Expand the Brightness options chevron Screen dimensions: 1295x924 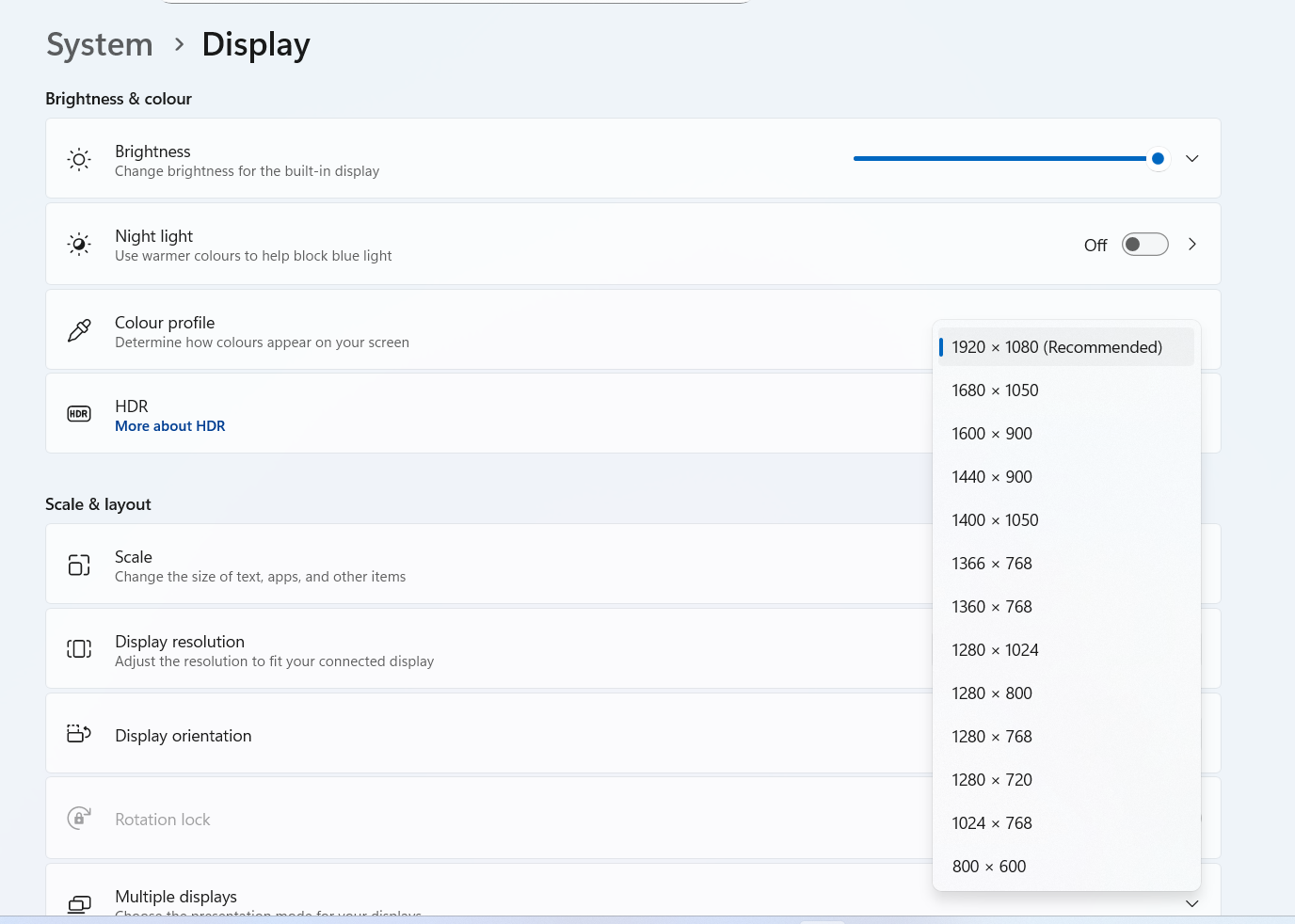1191,158
